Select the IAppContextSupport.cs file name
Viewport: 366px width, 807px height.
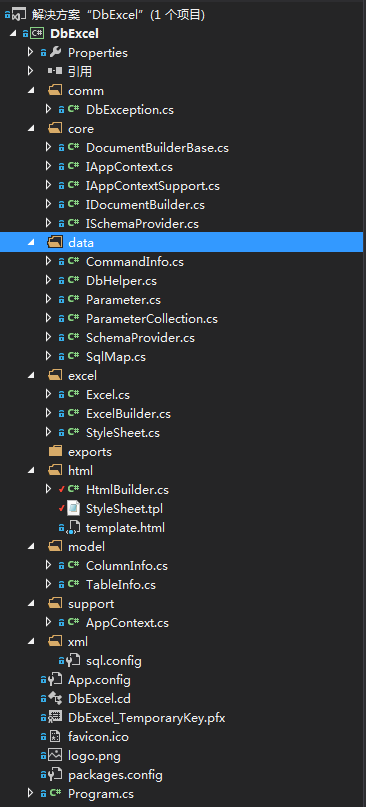coord(153,186)
